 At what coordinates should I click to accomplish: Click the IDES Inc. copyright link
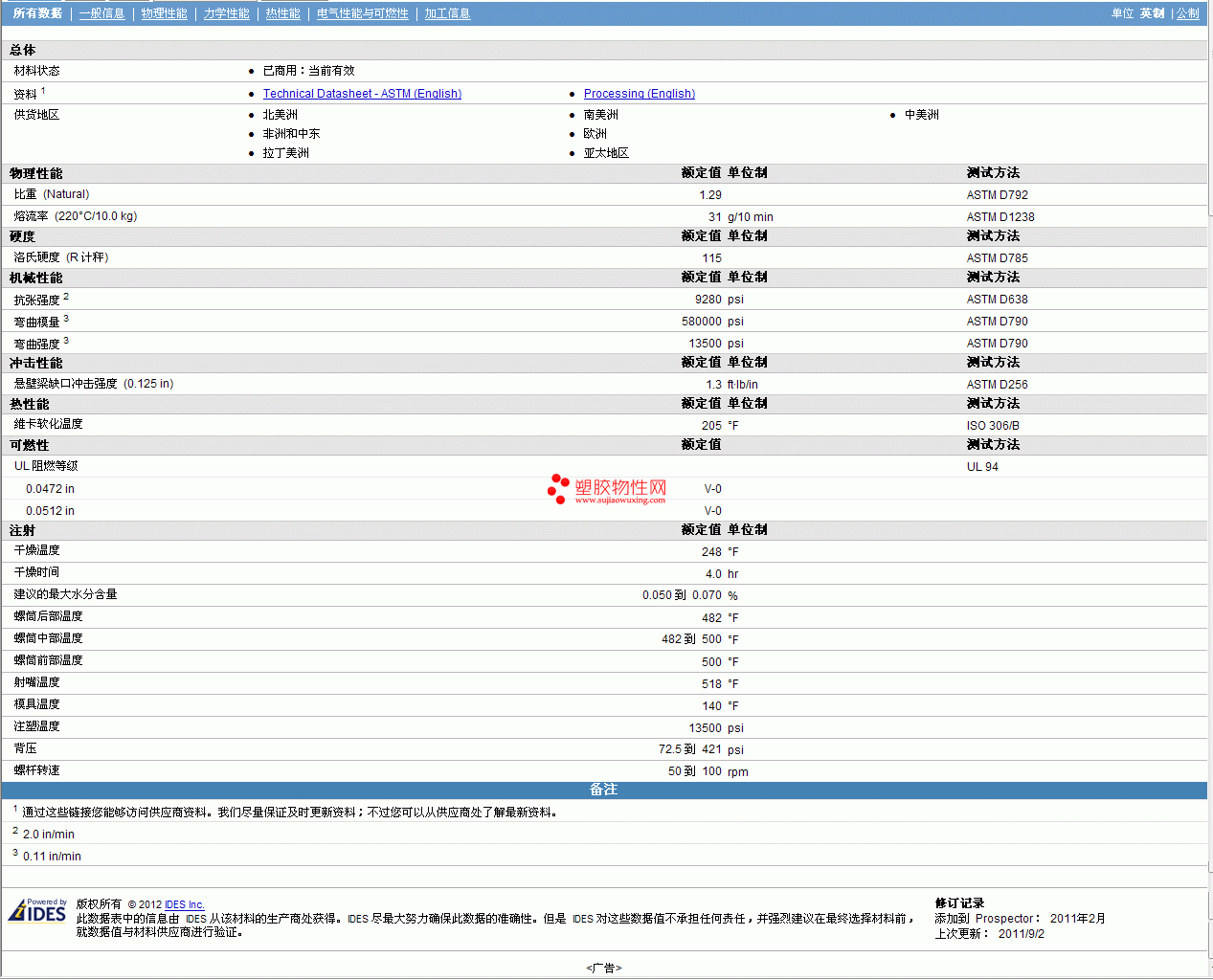(184, 904)
